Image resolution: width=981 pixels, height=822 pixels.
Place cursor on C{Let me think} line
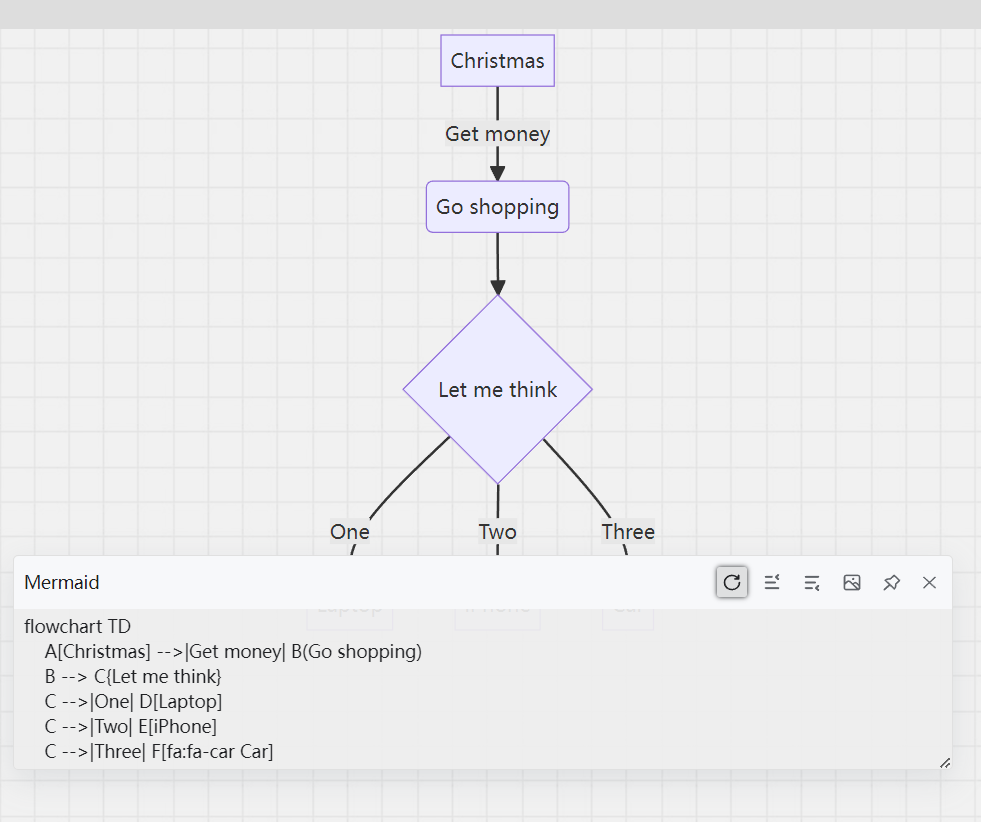(x=133, y=676)
